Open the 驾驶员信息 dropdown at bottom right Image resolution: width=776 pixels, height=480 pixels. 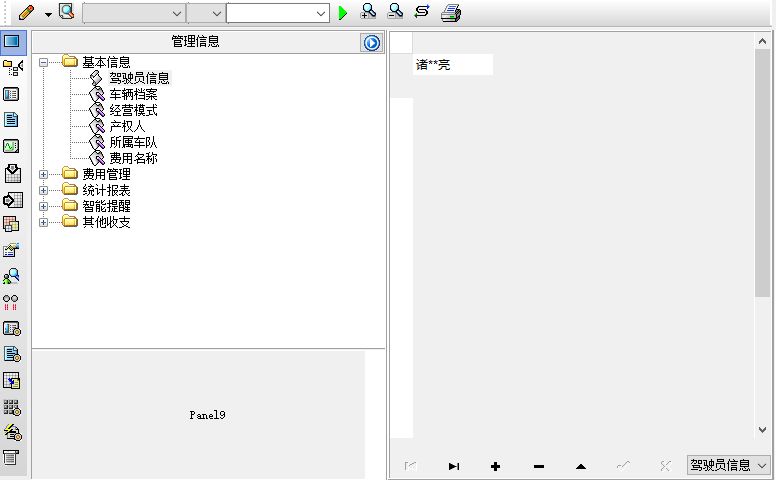[x=728, y=465]
